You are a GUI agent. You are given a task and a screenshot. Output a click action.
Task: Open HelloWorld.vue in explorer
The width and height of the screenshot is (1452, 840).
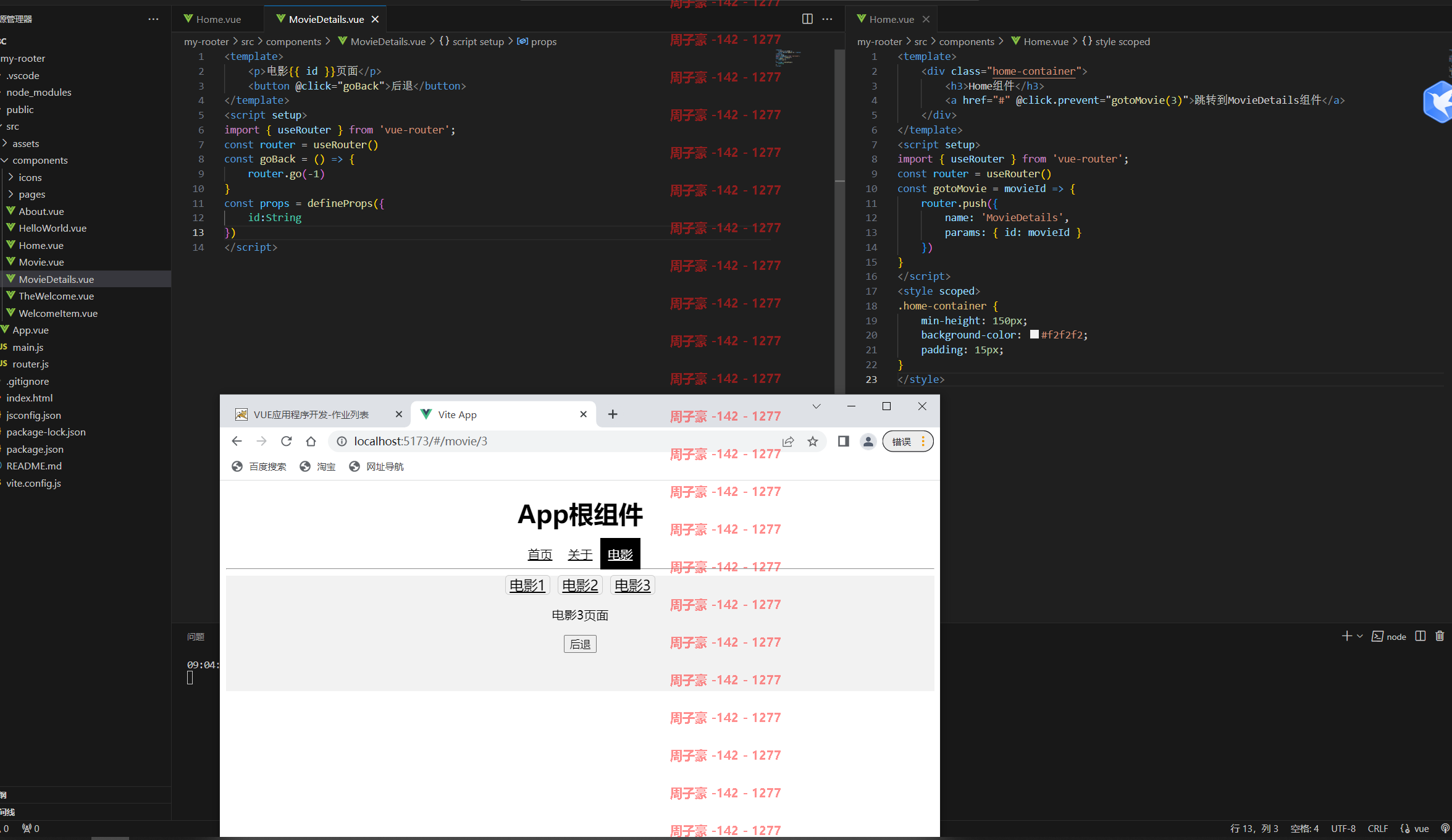85,228
